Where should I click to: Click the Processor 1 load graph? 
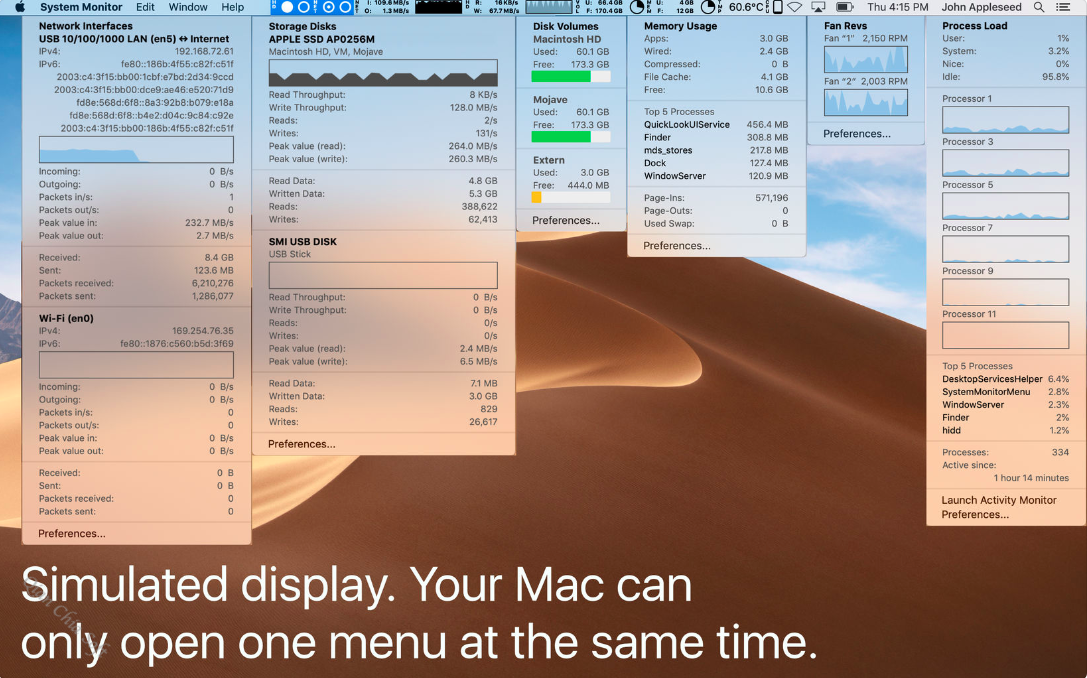click(1005, 120)
